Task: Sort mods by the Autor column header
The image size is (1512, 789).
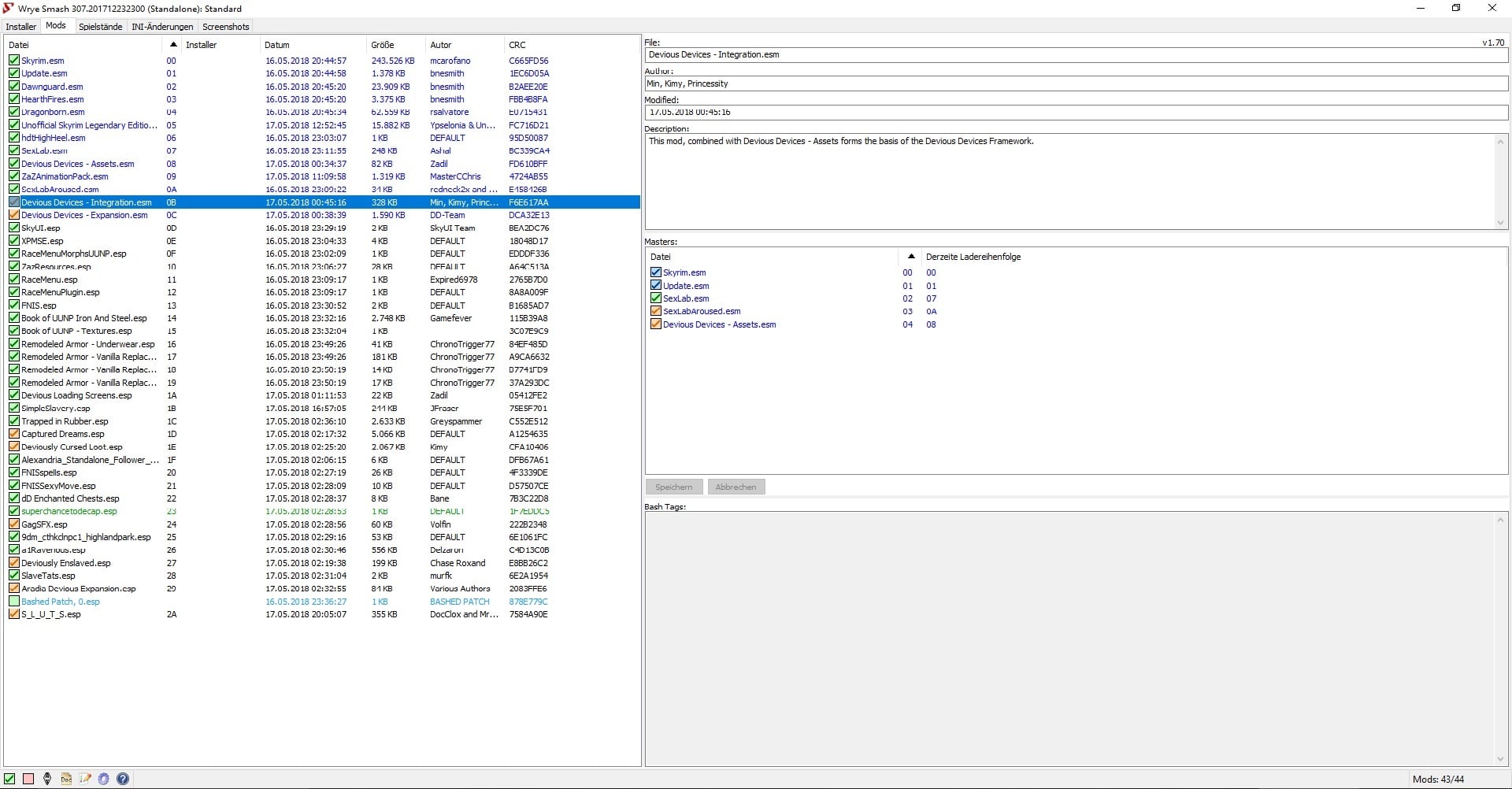Action: (x=465, y=45)
